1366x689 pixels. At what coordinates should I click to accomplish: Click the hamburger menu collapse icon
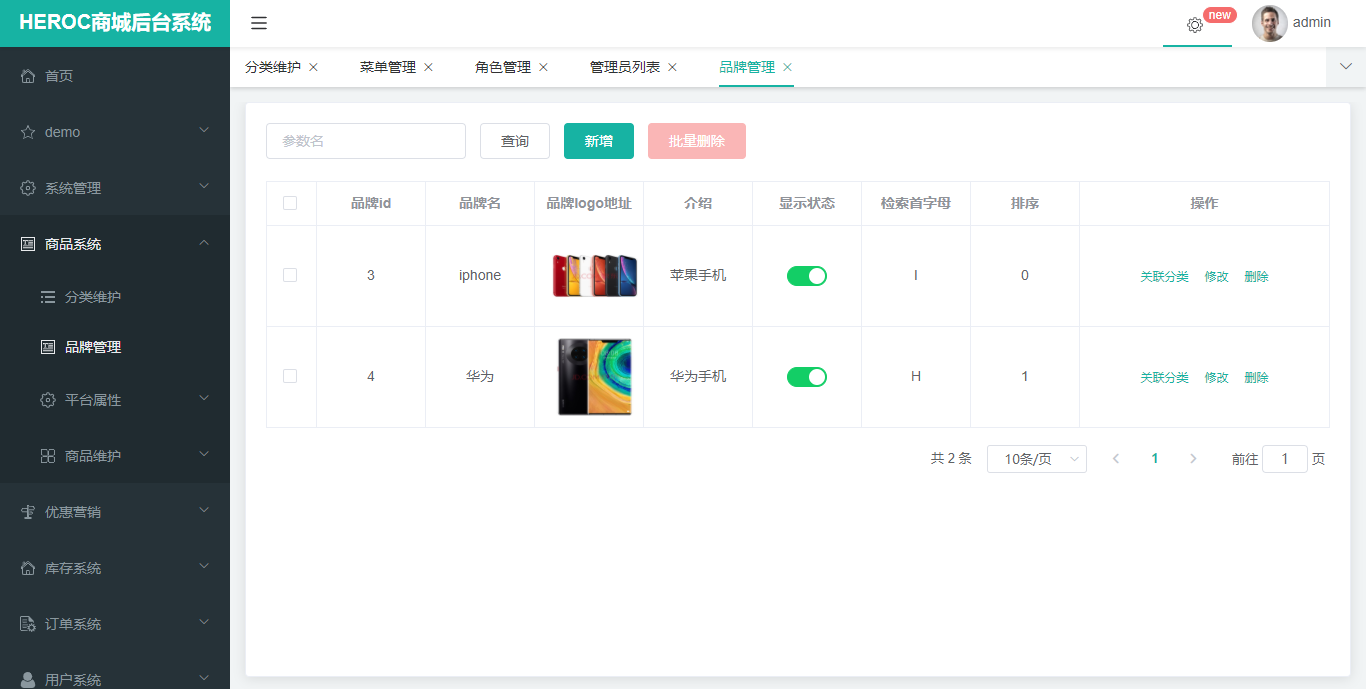[x=259, y=23]
